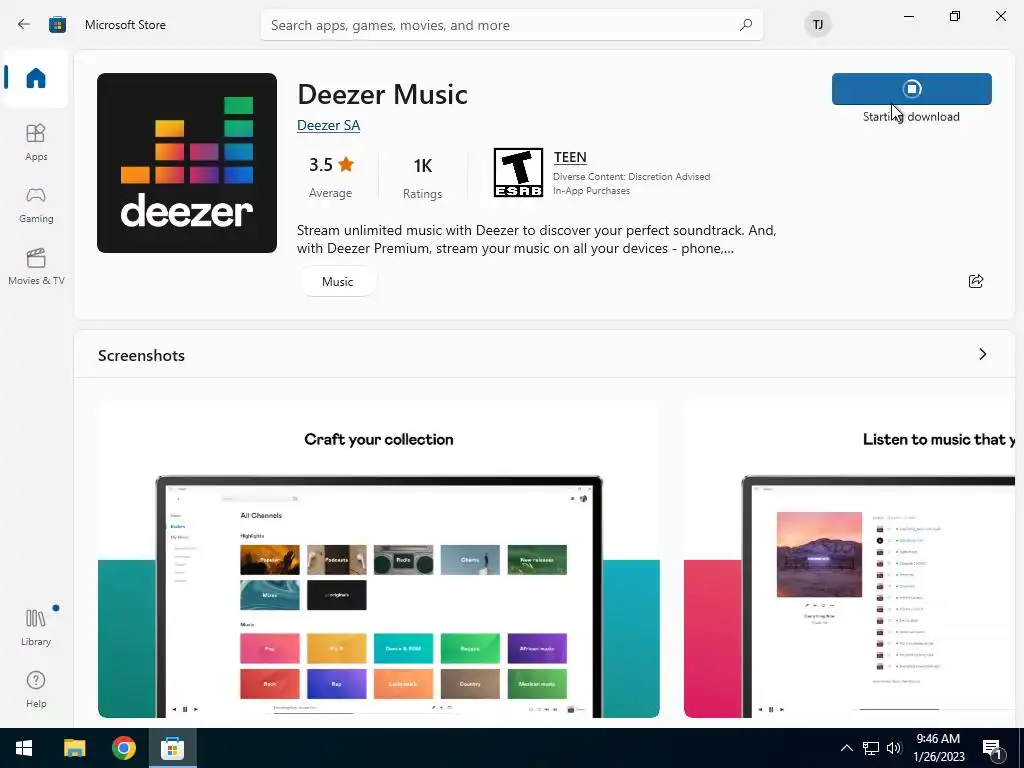Open the Deezer SA publisher link
1024x768 pixels.
point(328,125)
